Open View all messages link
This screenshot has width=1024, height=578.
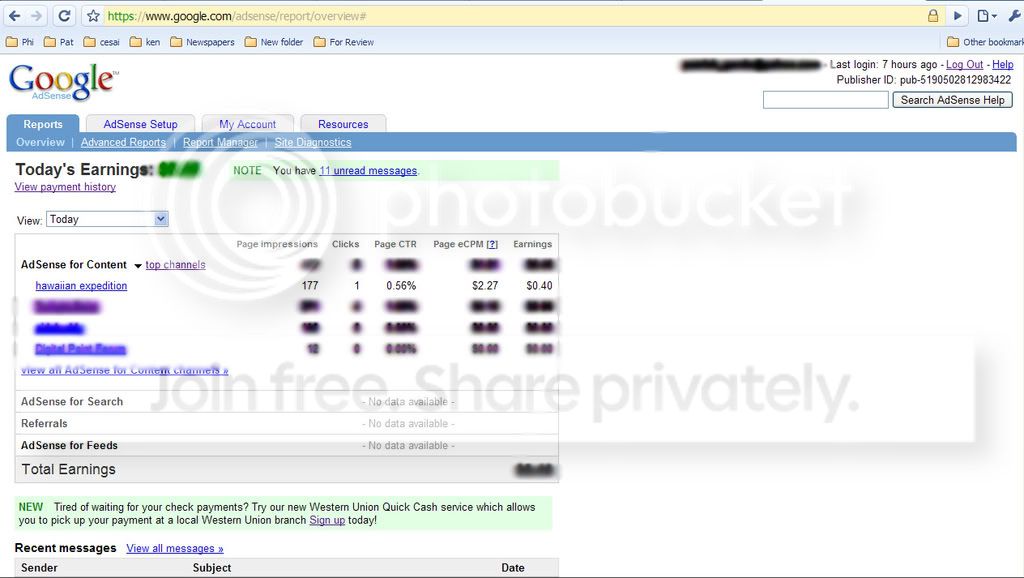pos(174,549)
